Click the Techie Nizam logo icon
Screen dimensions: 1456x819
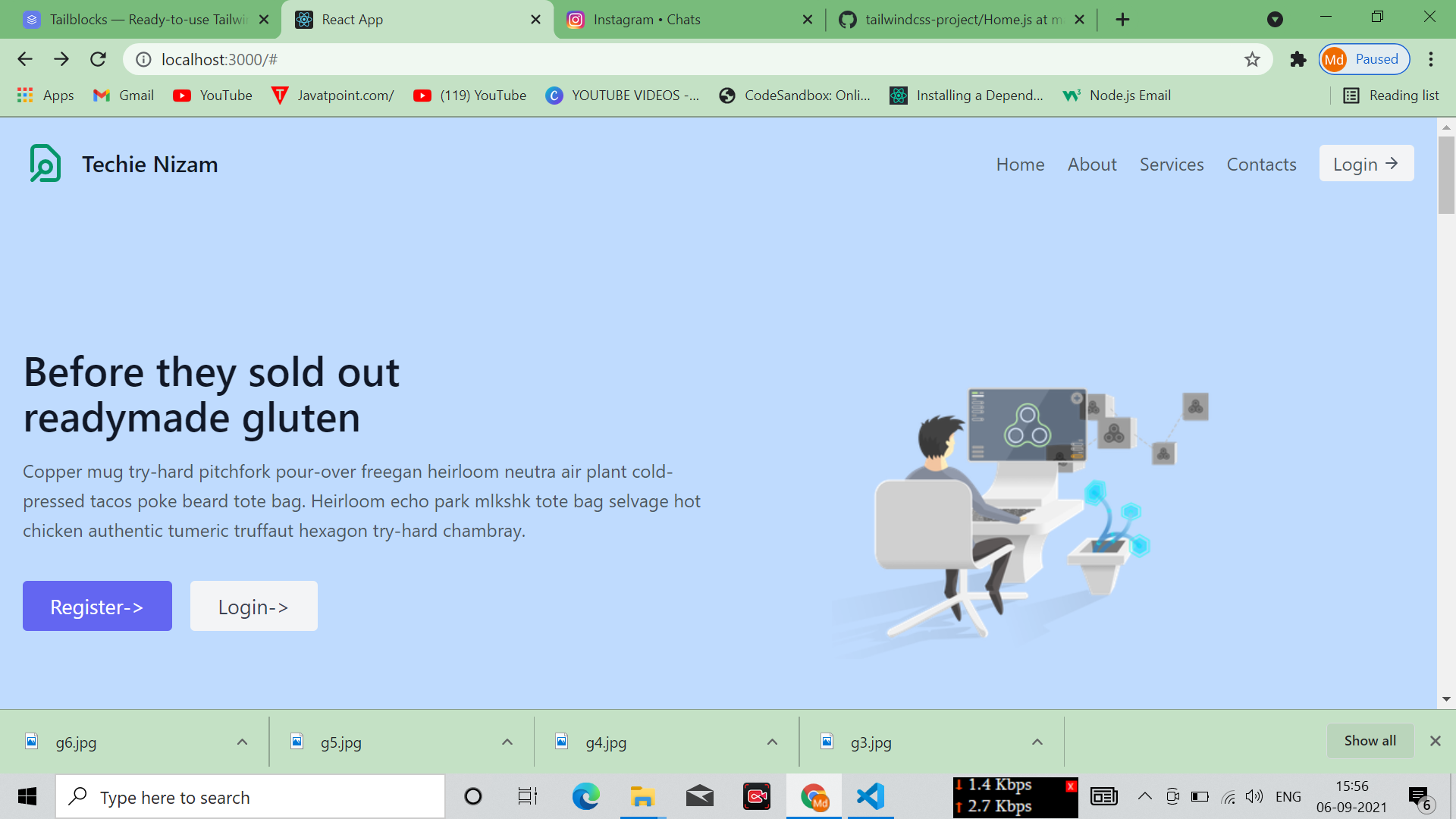45,164
